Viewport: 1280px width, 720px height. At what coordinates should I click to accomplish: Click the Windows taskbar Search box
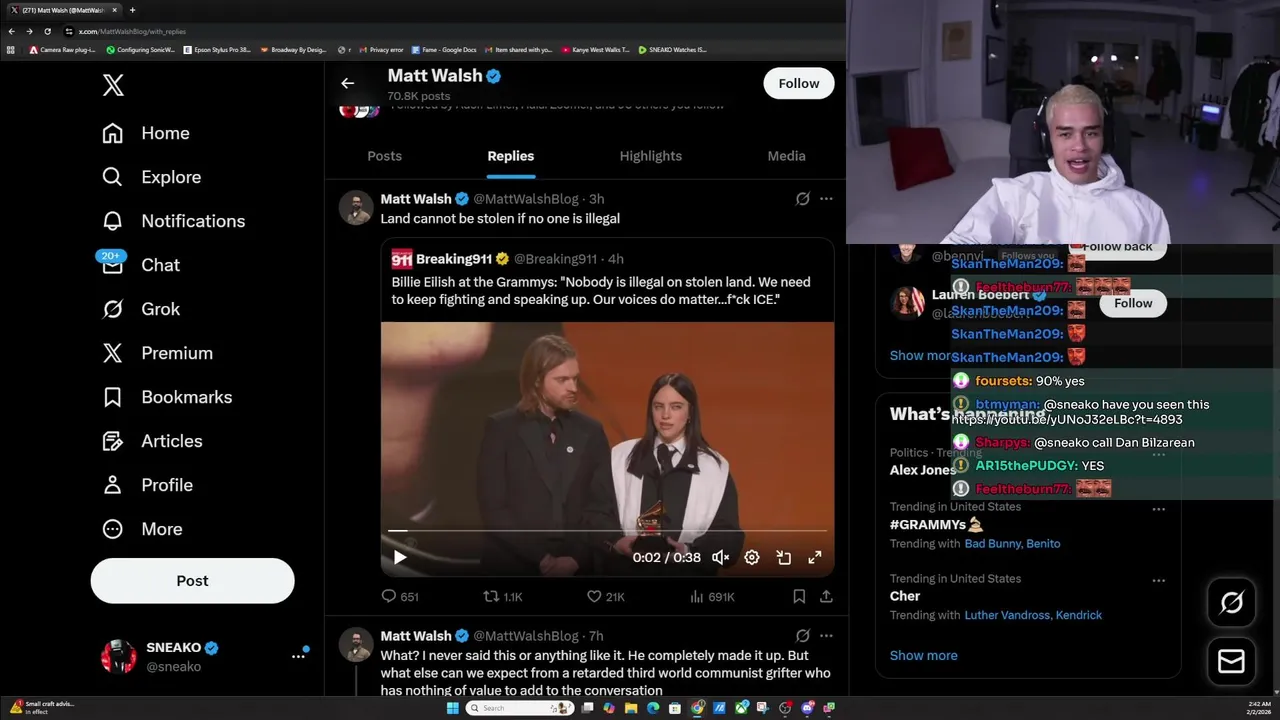coord(520,708)
